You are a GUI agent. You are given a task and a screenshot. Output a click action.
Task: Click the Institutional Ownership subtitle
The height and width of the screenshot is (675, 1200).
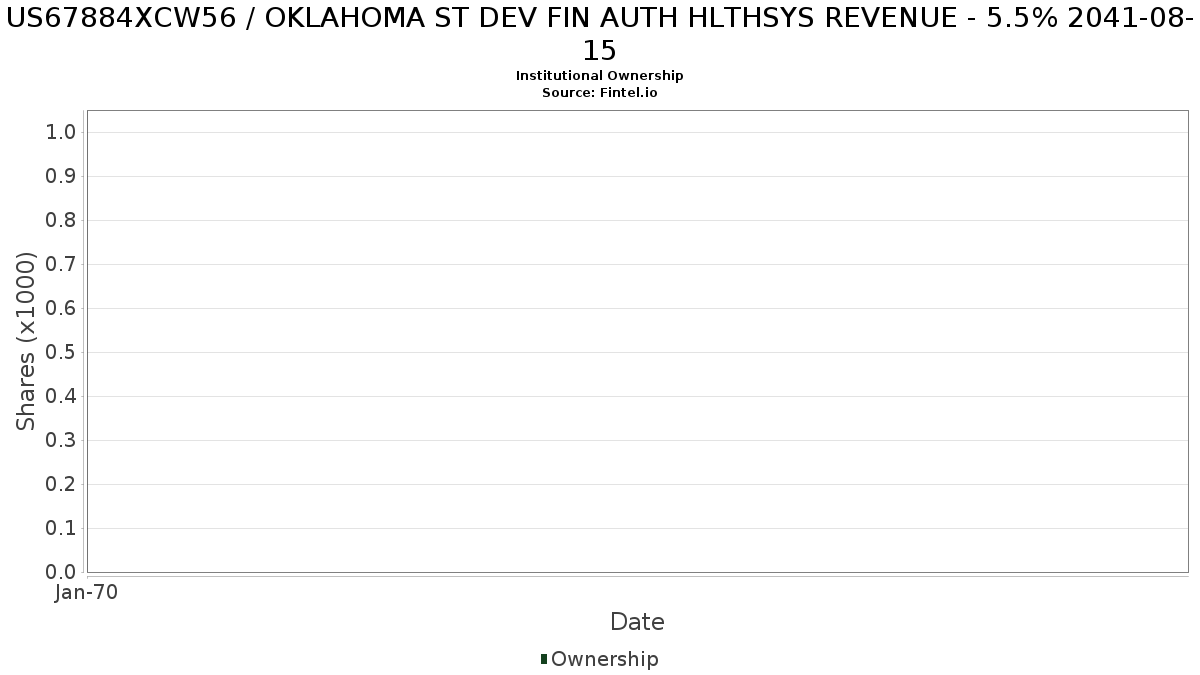(x=599, y=76)
